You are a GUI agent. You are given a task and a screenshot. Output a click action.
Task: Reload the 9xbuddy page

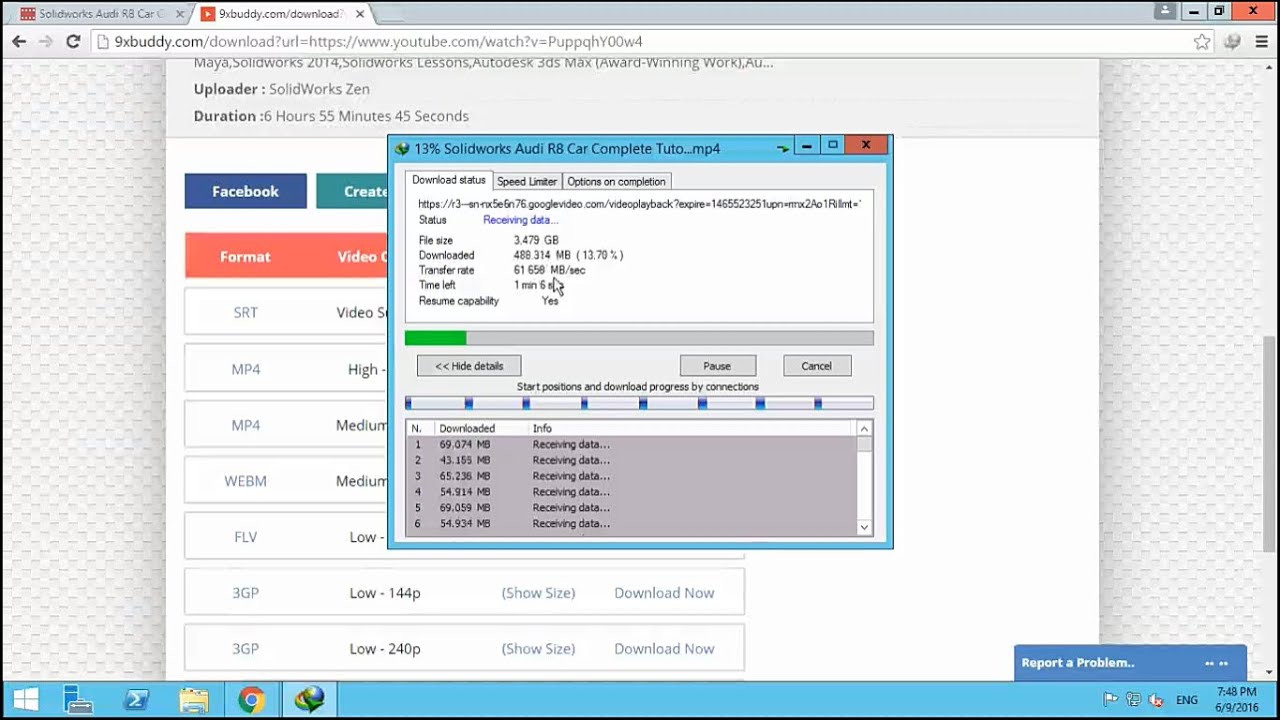(x=72, y=42)
